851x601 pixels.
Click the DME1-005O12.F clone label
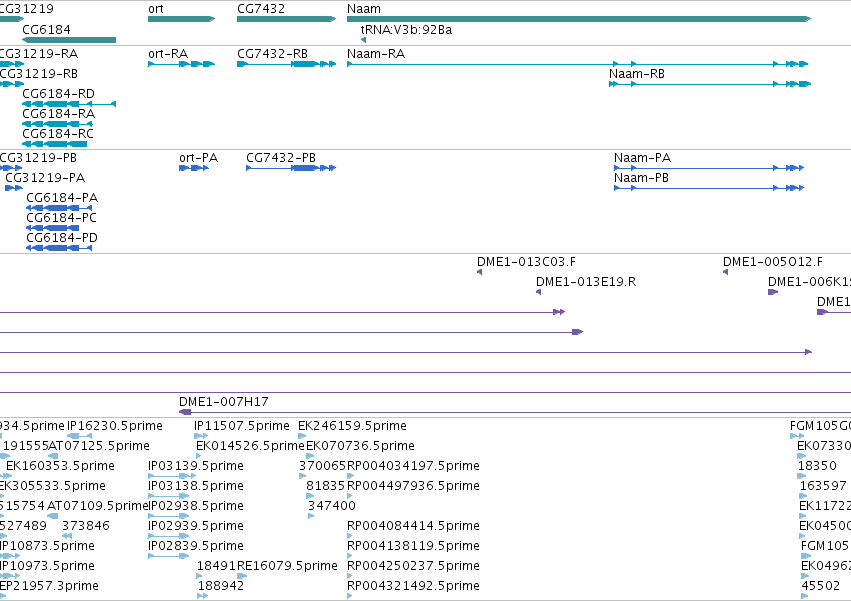pos(773,262)
